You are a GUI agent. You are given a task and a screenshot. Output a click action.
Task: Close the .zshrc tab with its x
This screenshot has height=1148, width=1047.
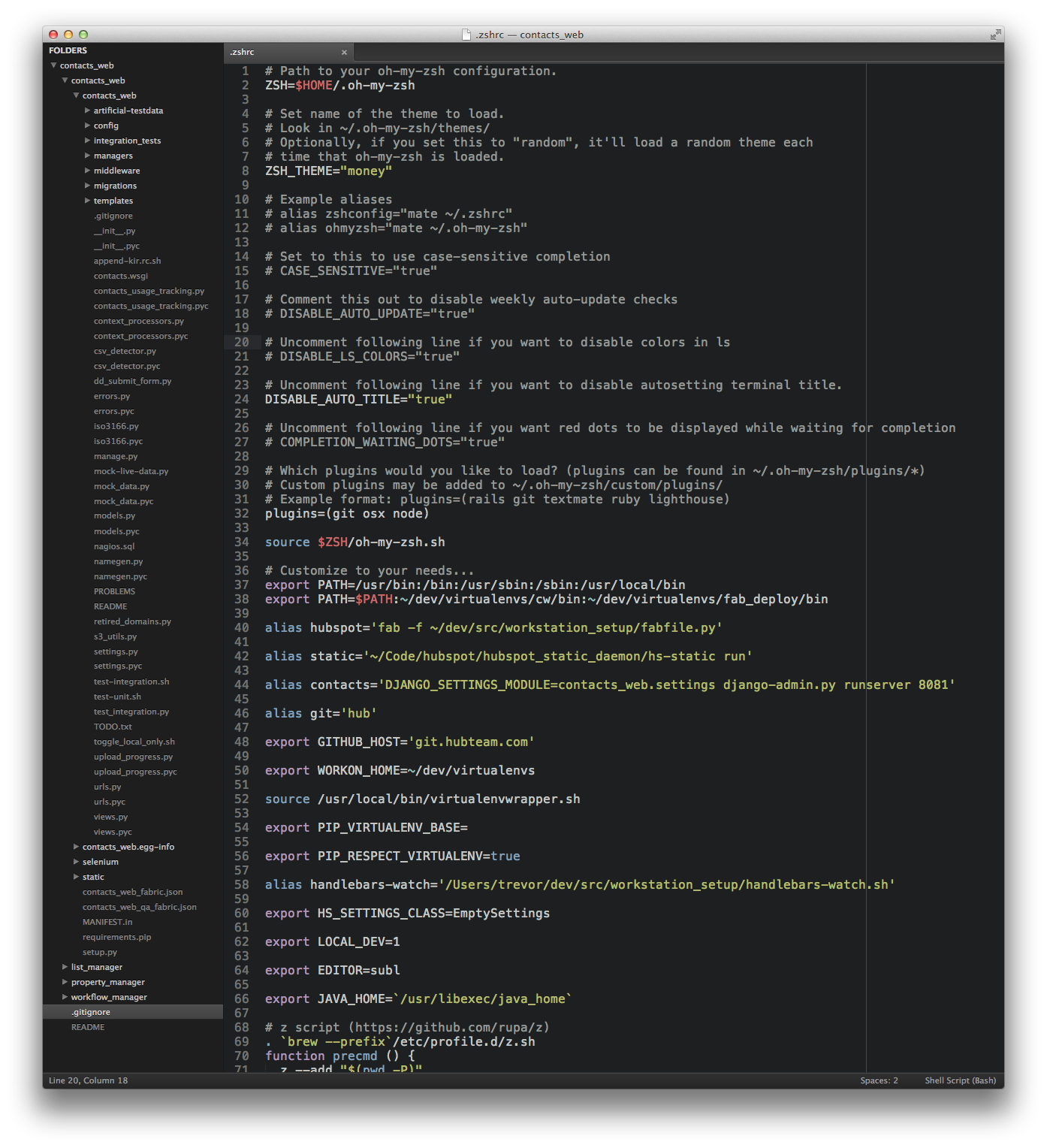(344, 52)
